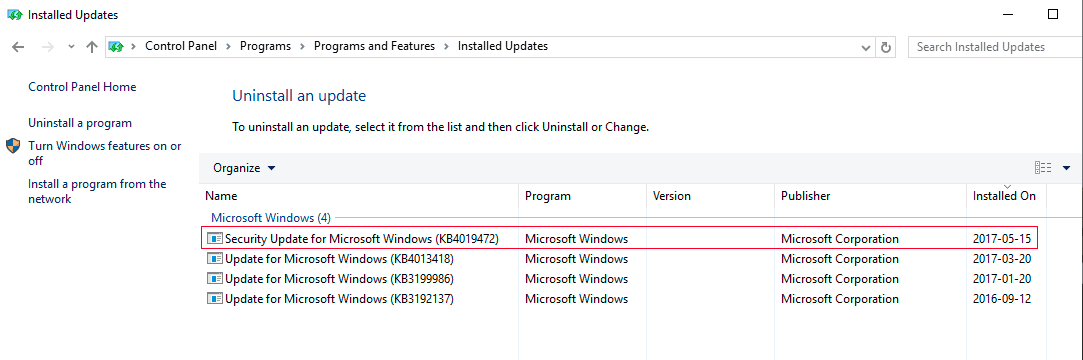The height and width of the screenshot is (360, 1083).
Task: Click Microsoft Corporation in KB4013418 row
Action: 840,259
